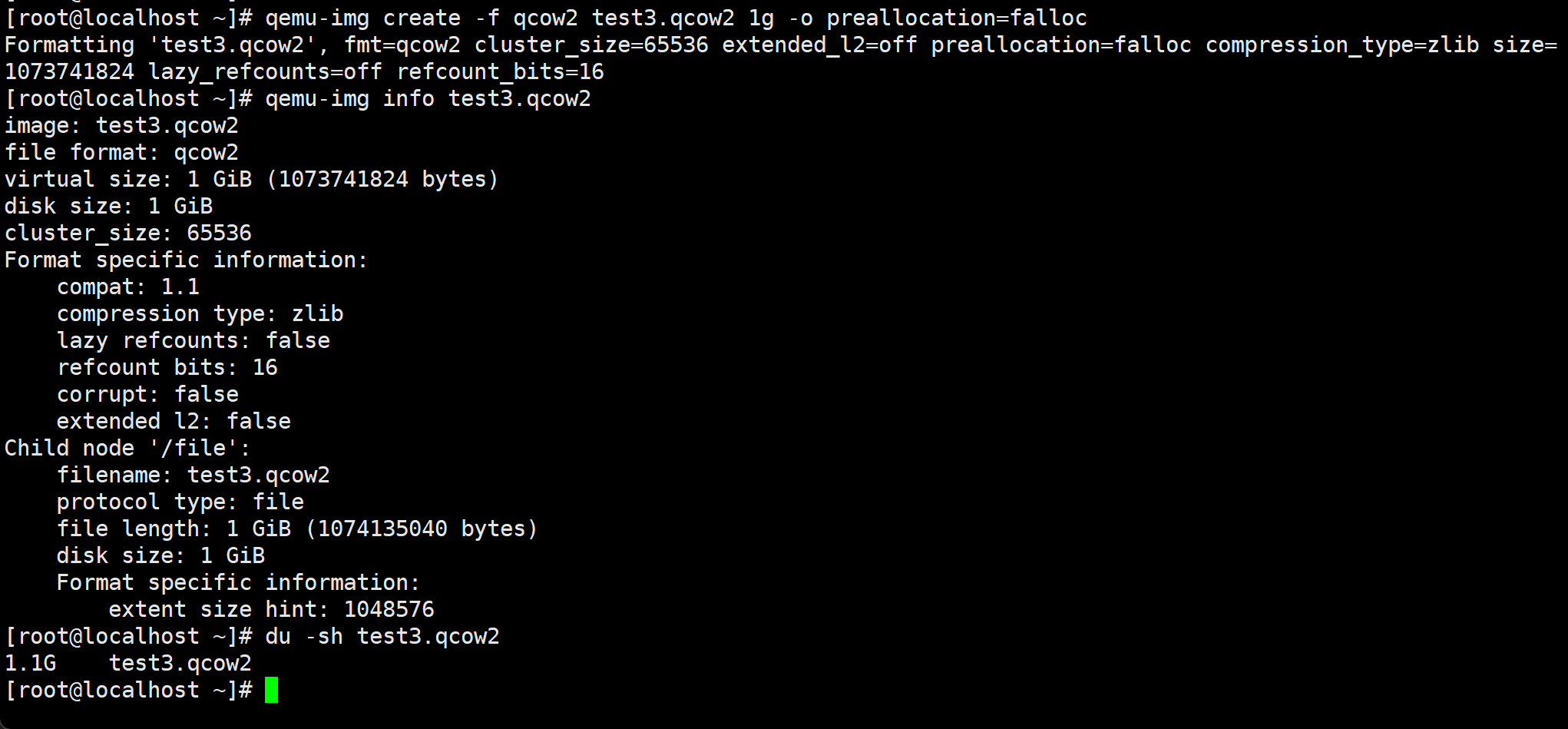The image size is (1568, 729).
Task: Click the 'du -sh test3.qcow2' command
Action: tap(382, 636)
